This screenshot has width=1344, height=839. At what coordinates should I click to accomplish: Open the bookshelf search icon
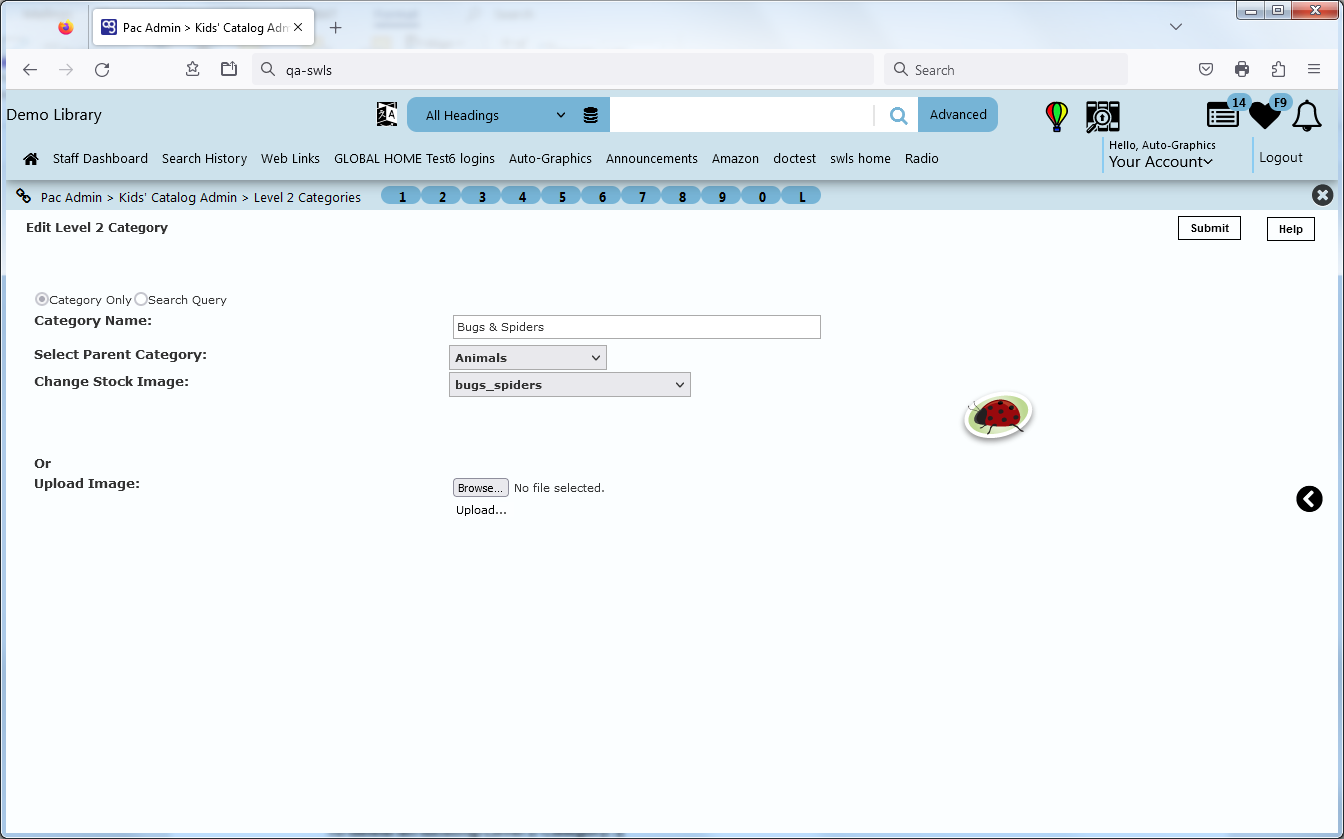coord(1102,116)
